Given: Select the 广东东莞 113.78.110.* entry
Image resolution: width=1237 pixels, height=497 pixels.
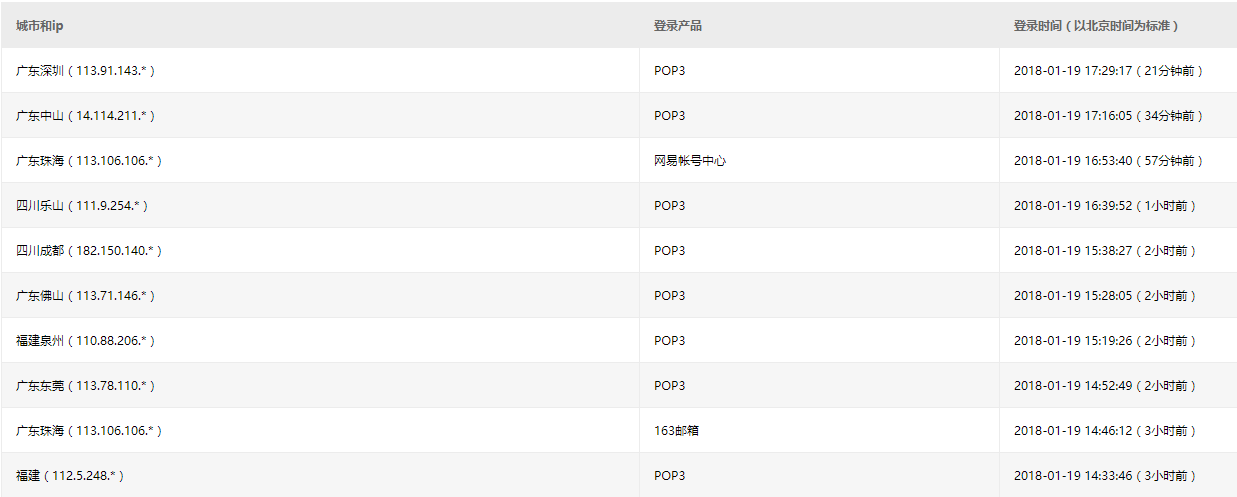Looking at the screenshot, I should [85, 386].
